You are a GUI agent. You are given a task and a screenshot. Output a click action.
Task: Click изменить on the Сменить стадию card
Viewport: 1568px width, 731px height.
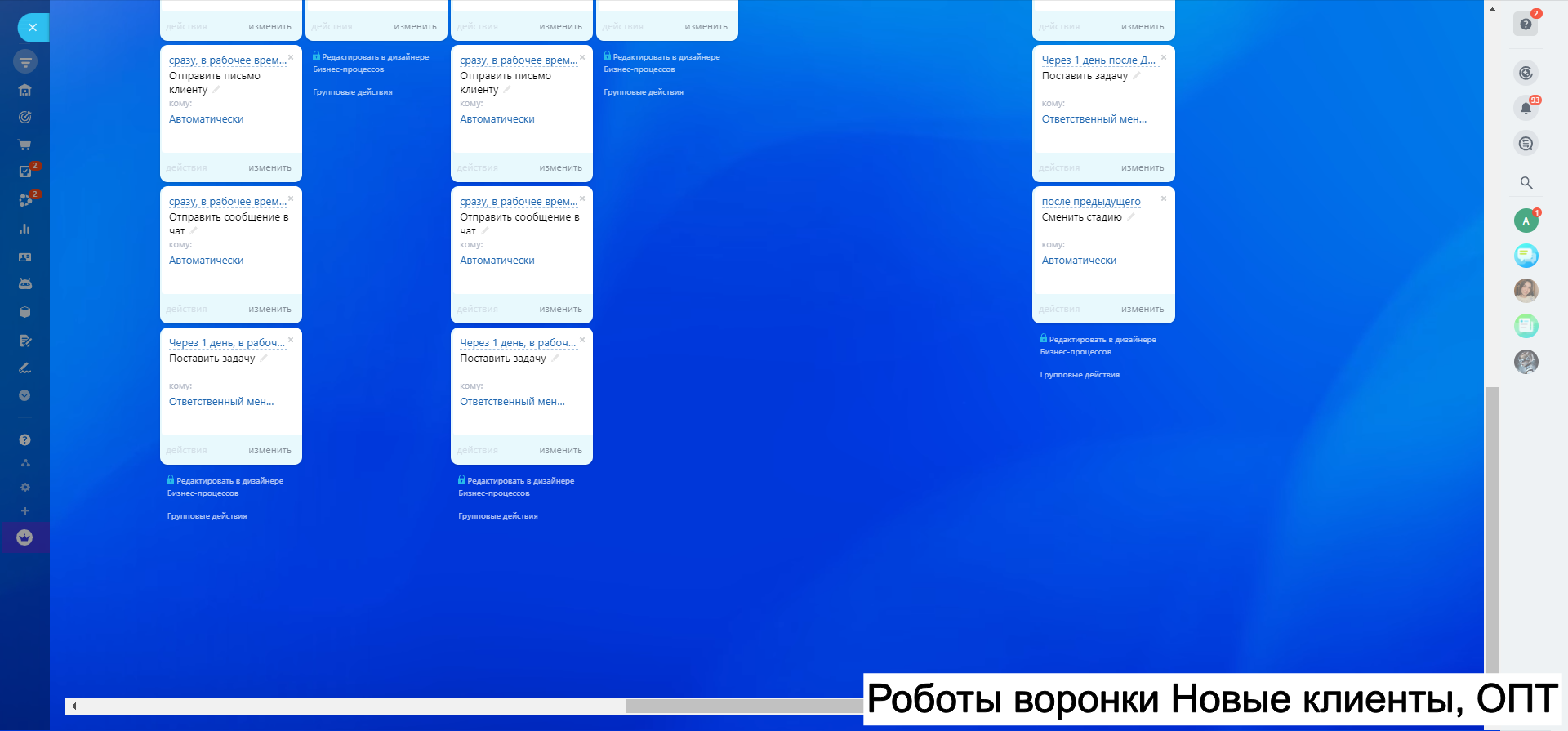tap(1143, 310)
